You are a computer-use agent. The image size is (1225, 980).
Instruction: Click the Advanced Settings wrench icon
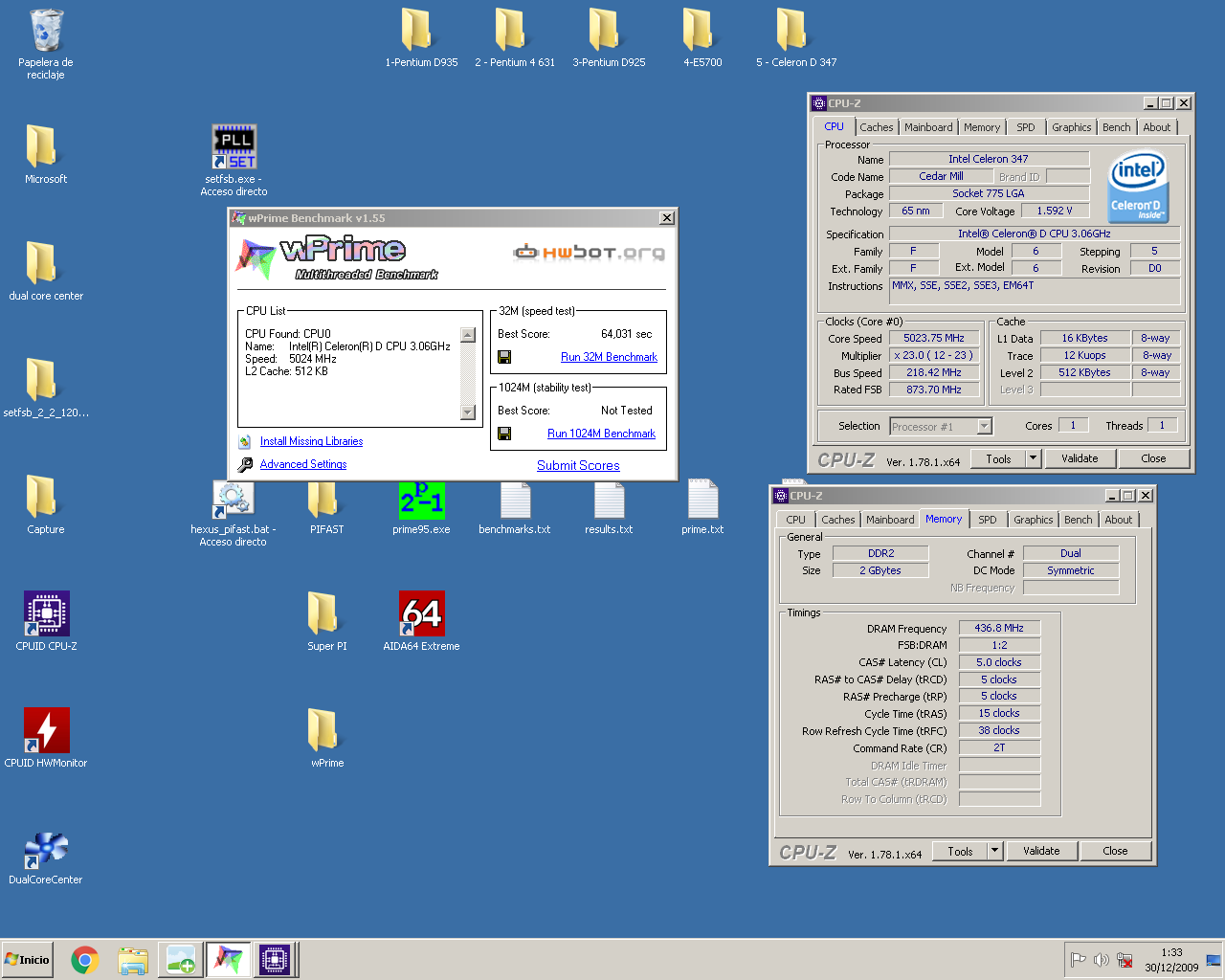[x=245, y=464]
